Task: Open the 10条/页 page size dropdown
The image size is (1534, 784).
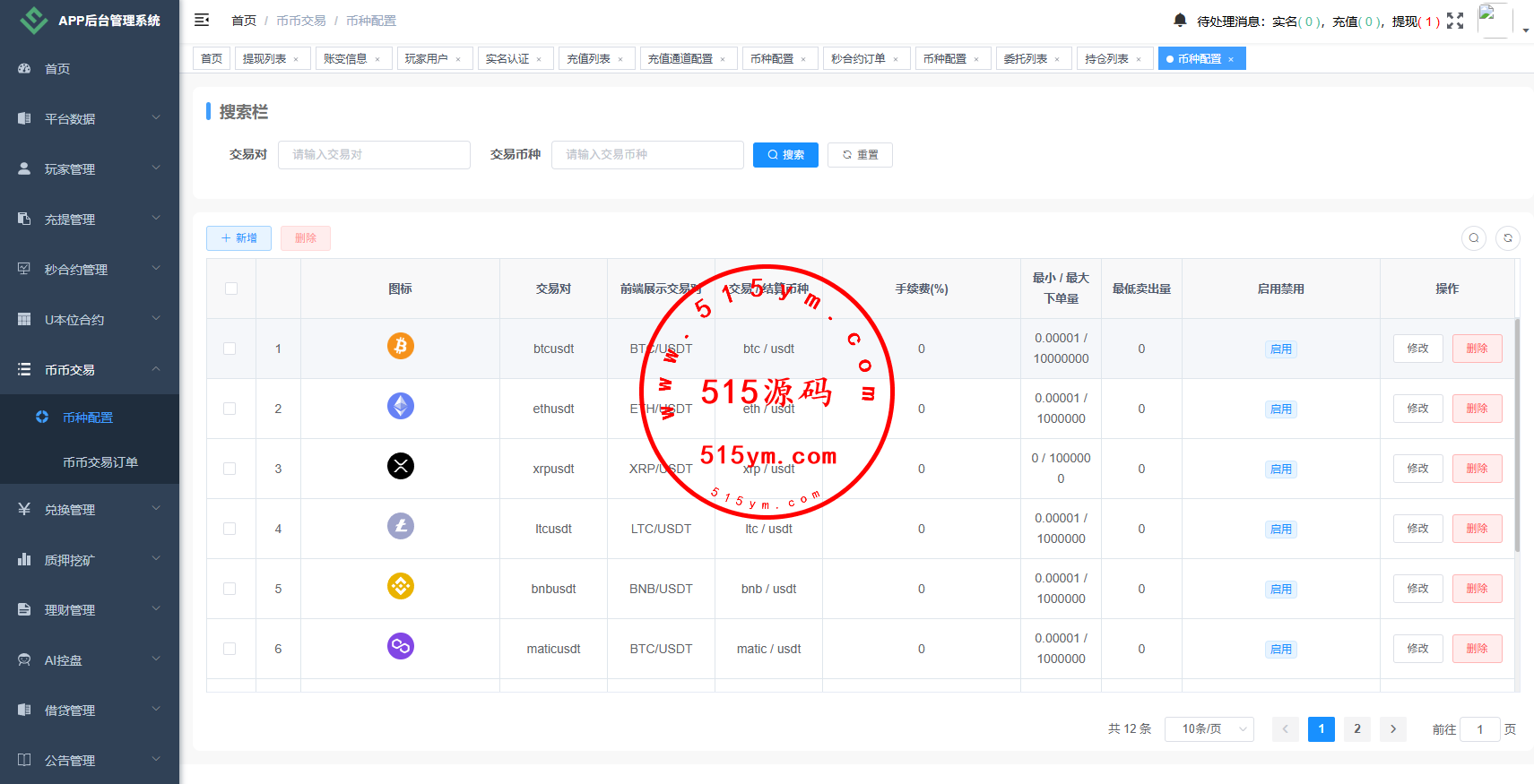Action: pos(1209,729)
